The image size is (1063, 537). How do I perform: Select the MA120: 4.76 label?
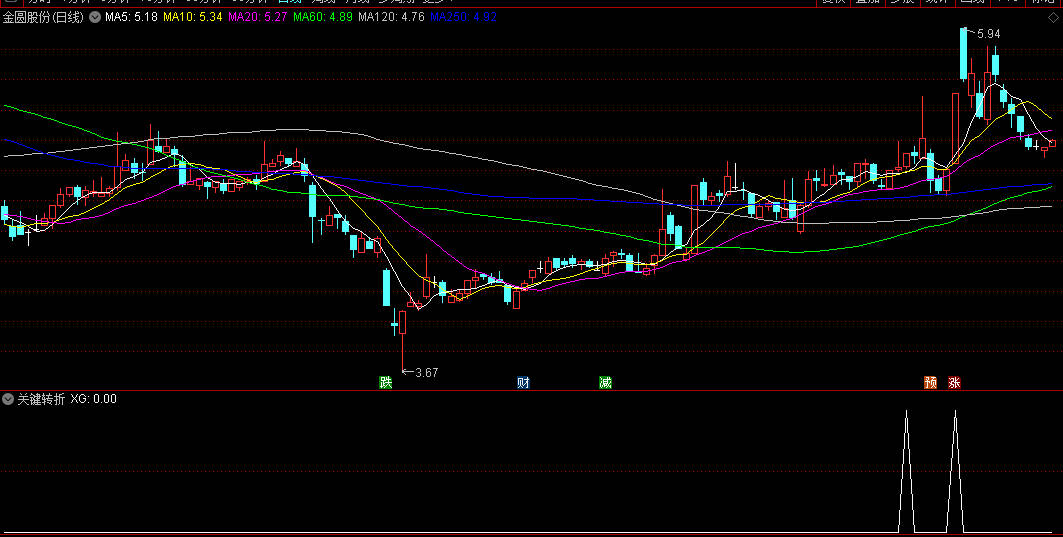point(391,17)
